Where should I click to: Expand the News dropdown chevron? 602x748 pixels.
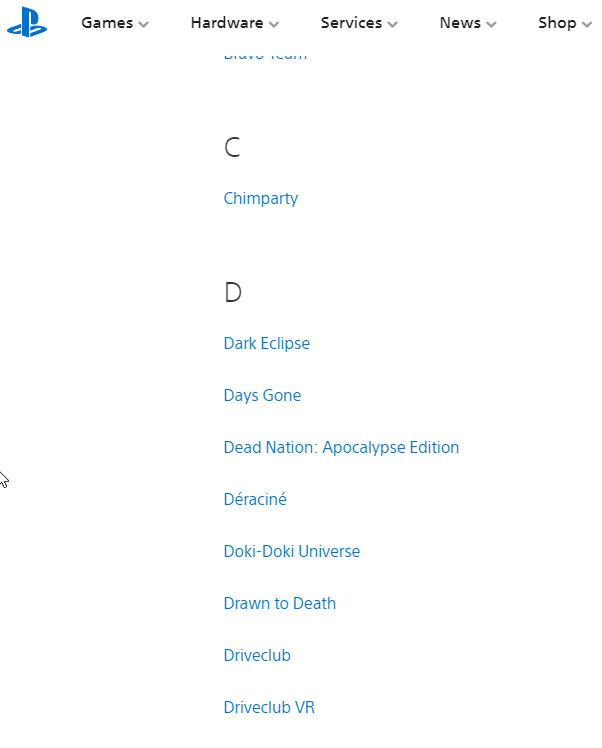coord(491,24)
